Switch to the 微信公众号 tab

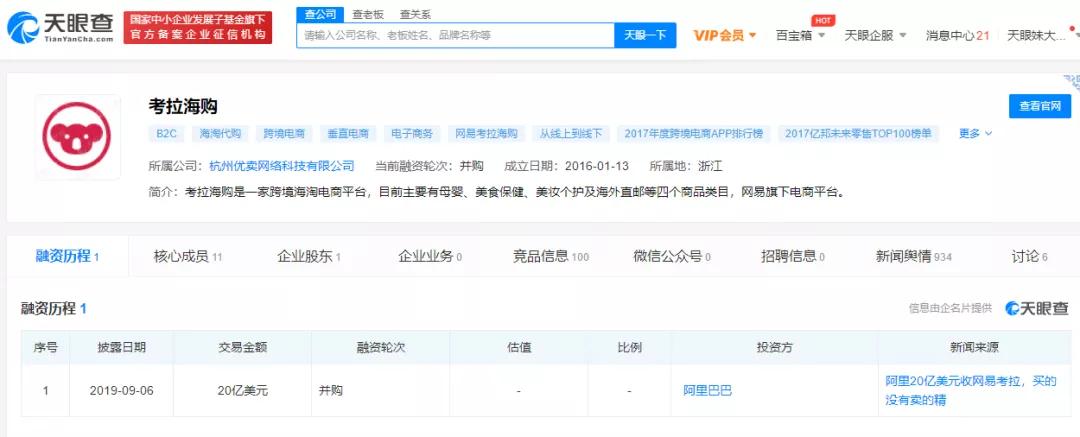672,256
